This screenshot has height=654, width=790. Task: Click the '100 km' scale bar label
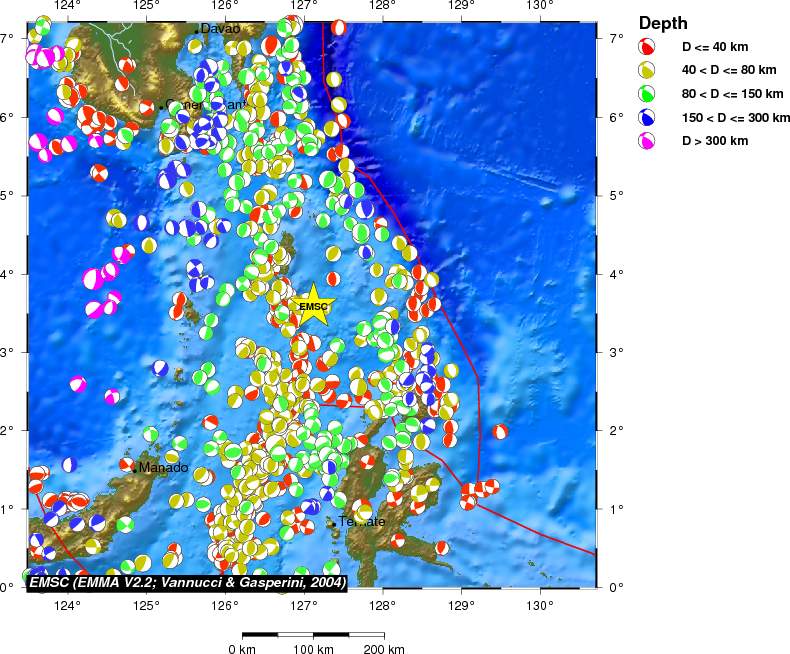[313, 648]
